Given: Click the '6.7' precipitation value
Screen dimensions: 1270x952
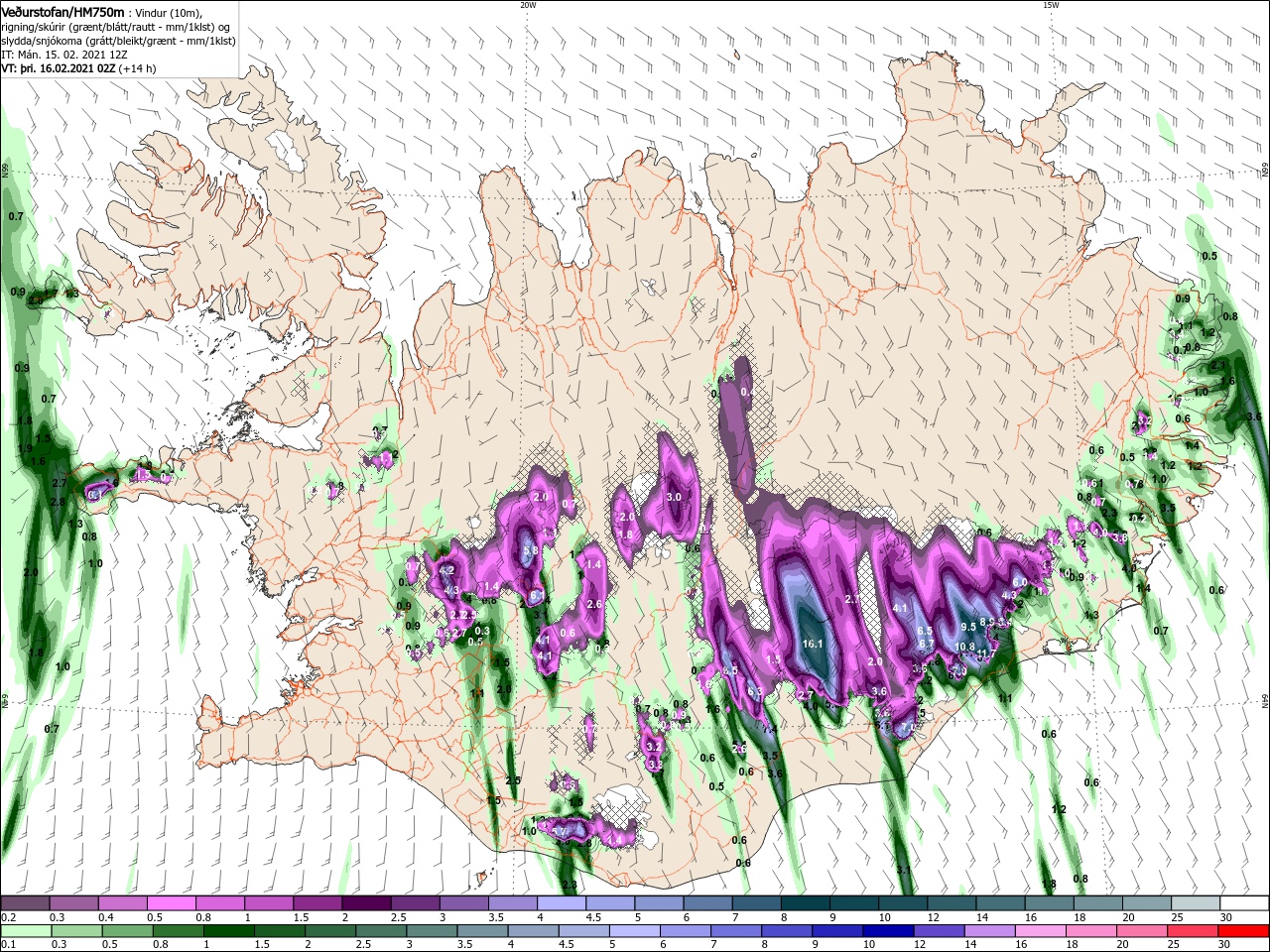Looking at the screenshot, I should click(x=927, y=645).
